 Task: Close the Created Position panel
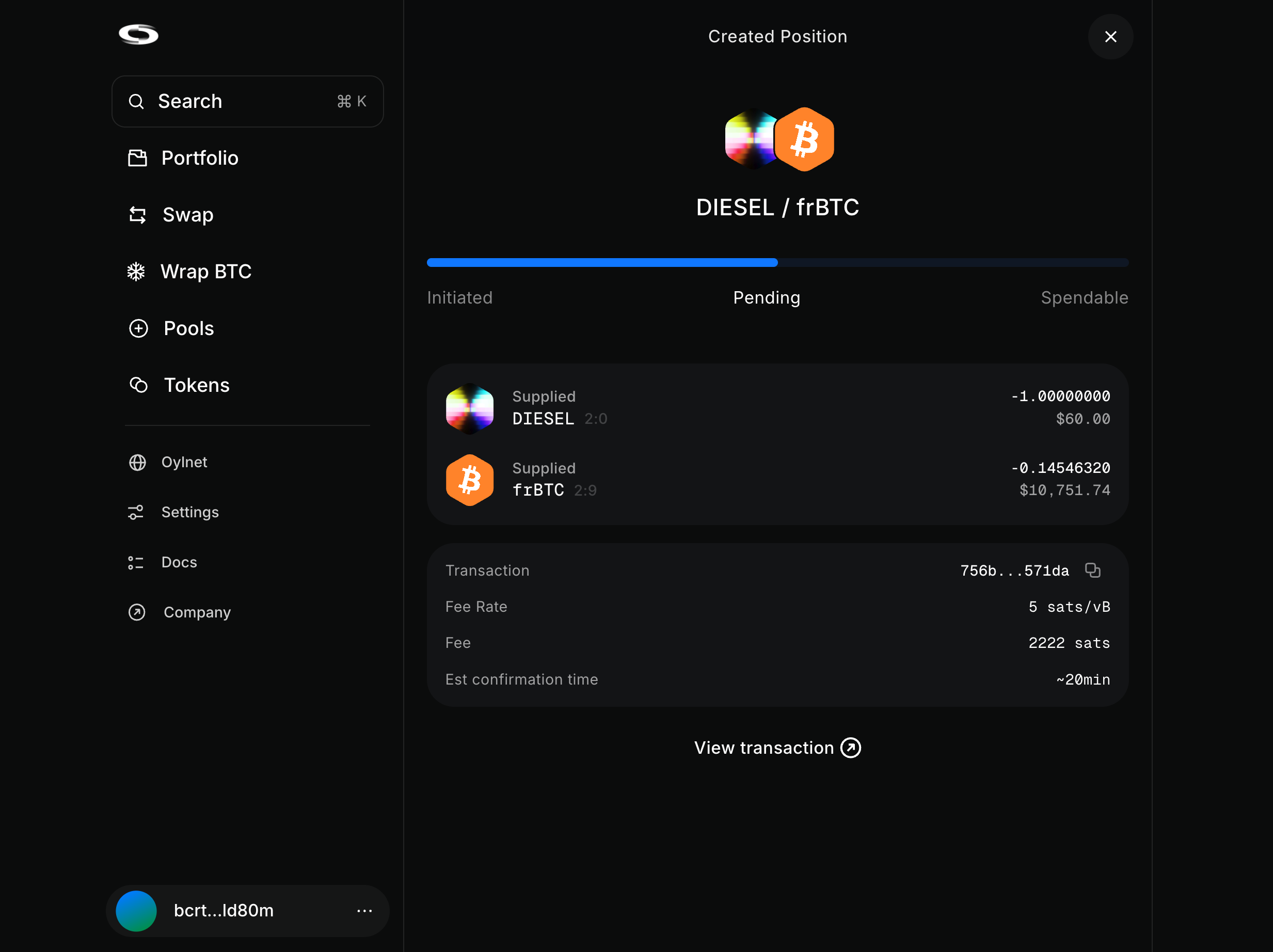(x=1111, y=36)
